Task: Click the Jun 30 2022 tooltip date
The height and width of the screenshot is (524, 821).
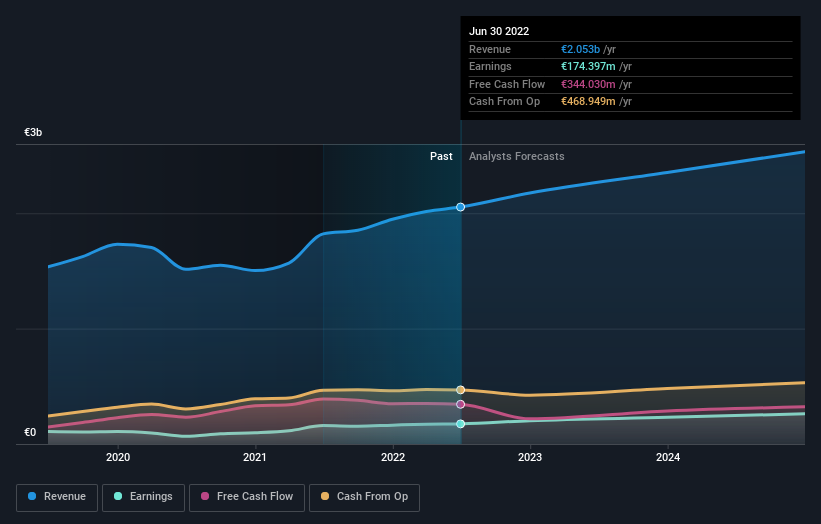Action: [499, 31]
